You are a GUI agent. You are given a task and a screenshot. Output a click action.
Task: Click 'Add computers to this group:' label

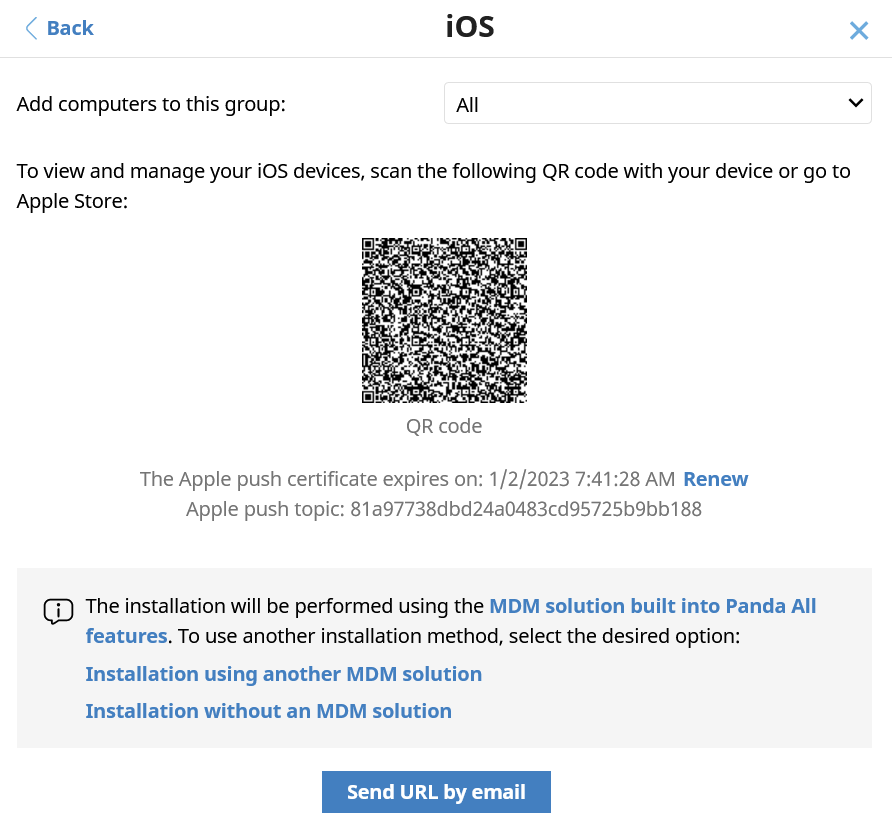pos(151,104)
